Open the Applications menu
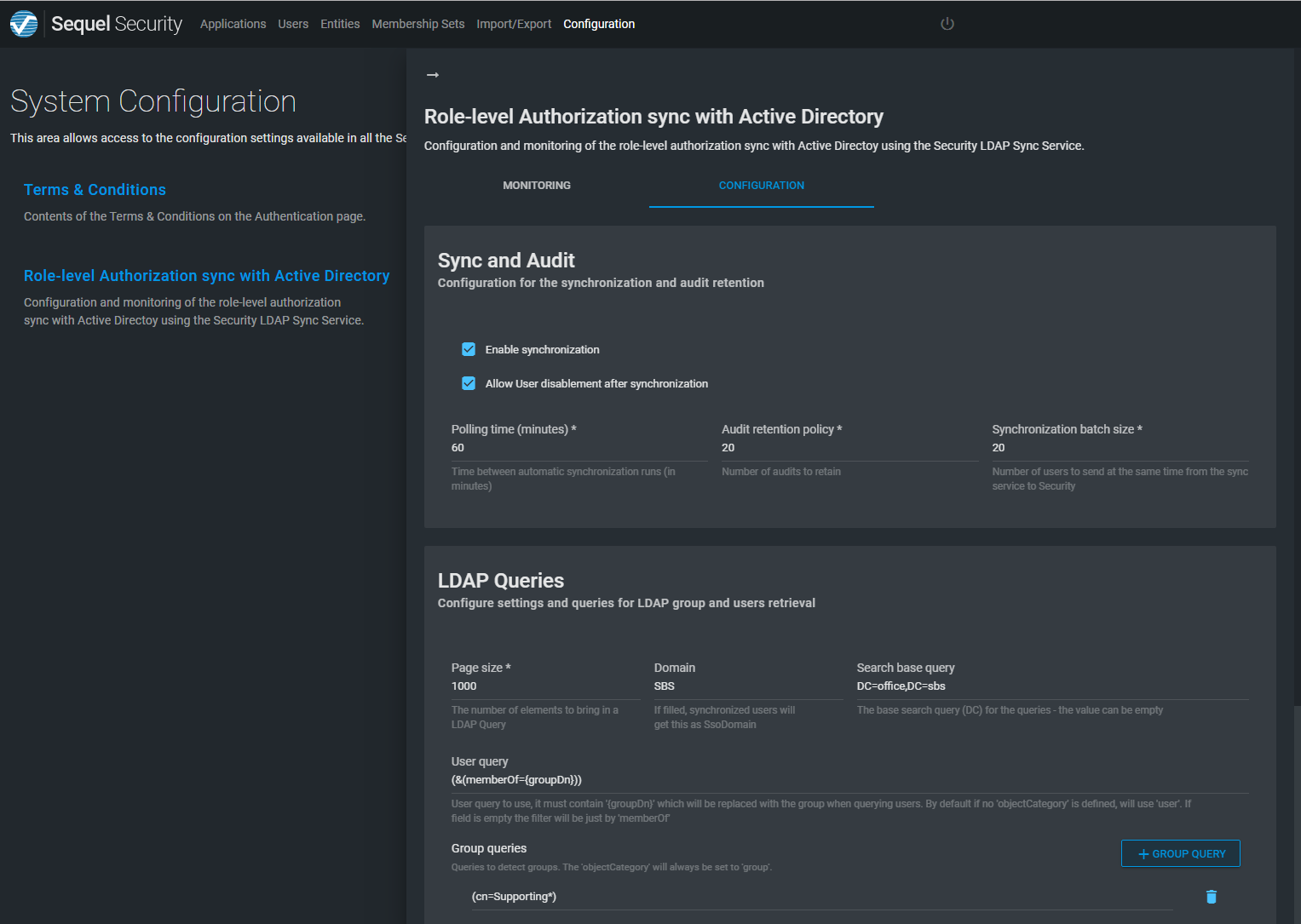The width and height of the screenshot is (1301, 924). pyautogui.click(x=233, y=24)
